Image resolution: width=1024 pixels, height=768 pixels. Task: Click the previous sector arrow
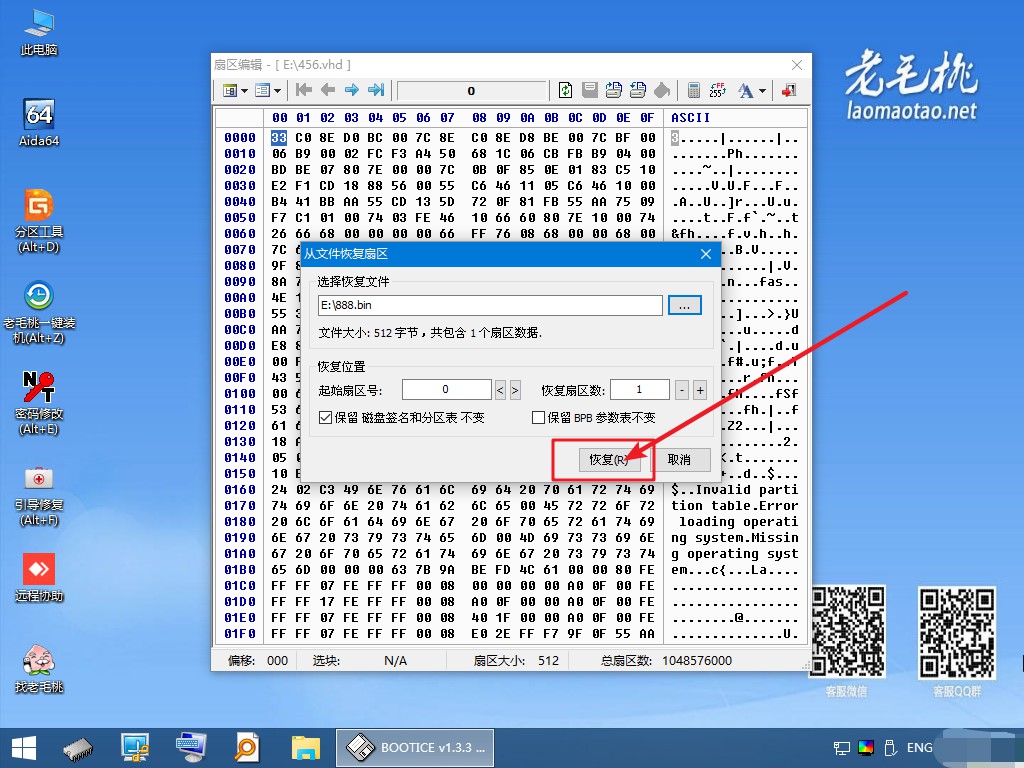coord(328,90)
